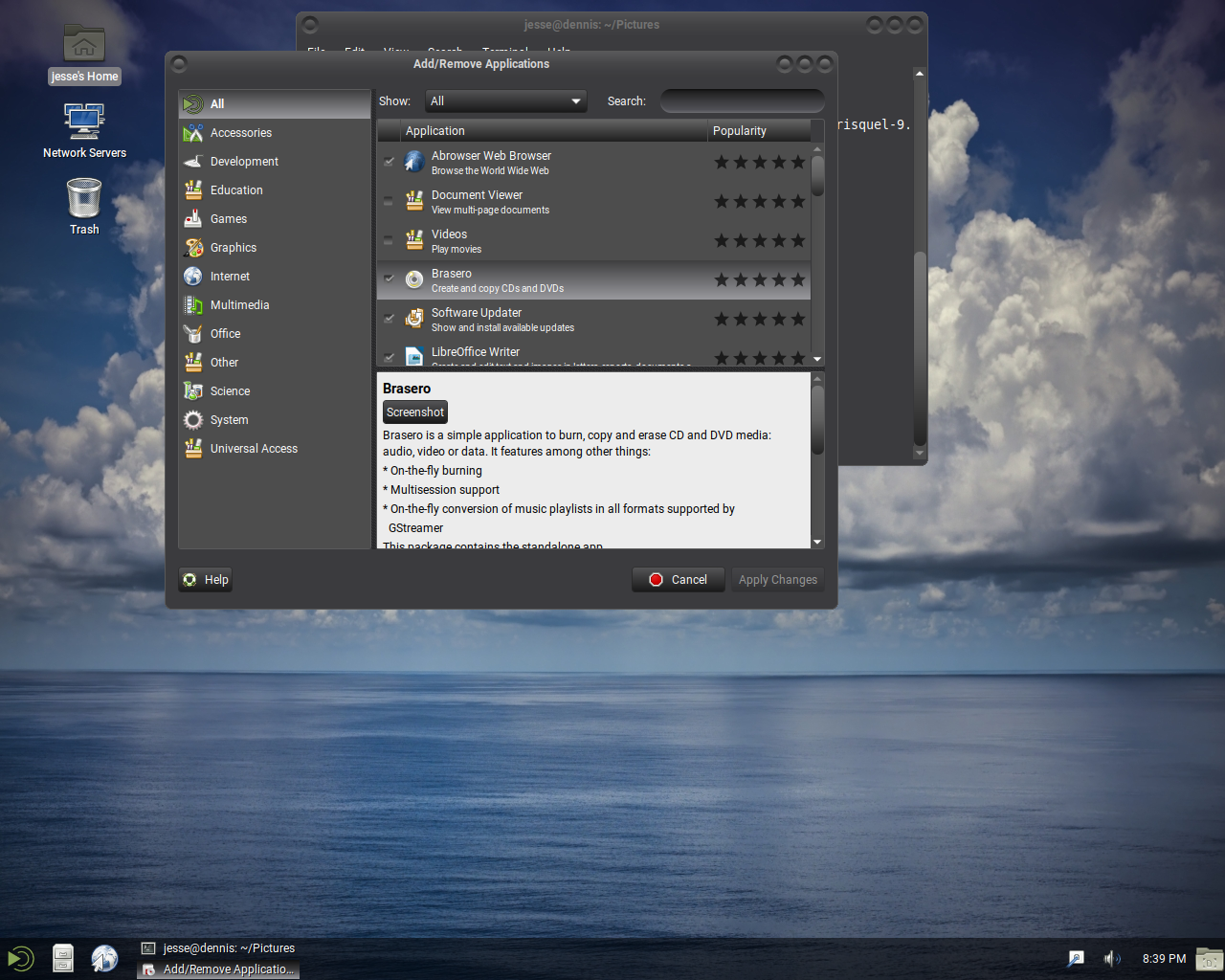This screenshot has height=980, width=1225.
Task: Choose the Education category
Action: click(275, 190)
